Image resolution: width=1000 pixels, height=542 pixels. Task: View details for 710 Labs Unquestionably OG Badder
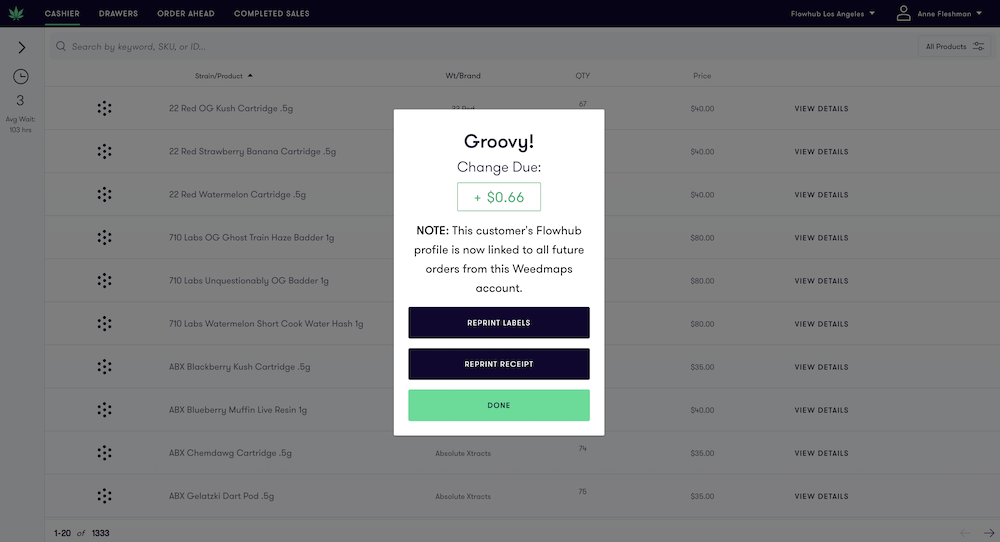[x=821, y=281]
